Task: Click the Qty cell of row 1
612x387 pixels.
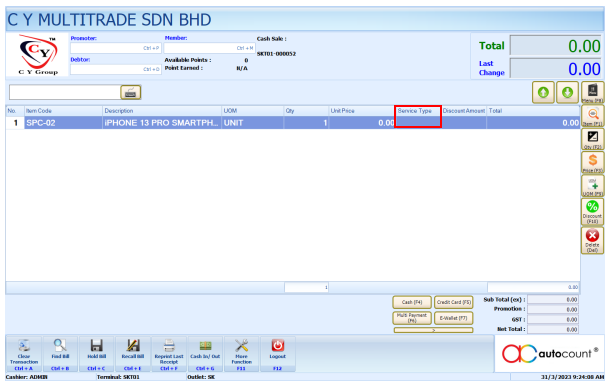Action: point(306,123)
